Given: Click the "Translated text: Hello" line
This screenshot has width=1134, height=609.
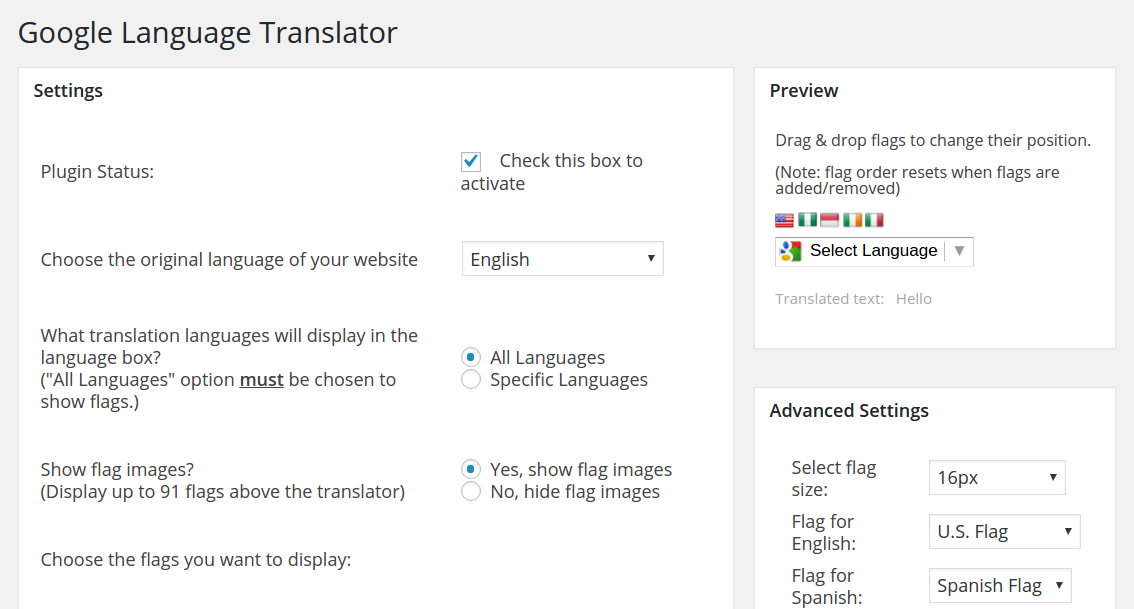Looking at the screenshot, I should [x=853, y=299].
